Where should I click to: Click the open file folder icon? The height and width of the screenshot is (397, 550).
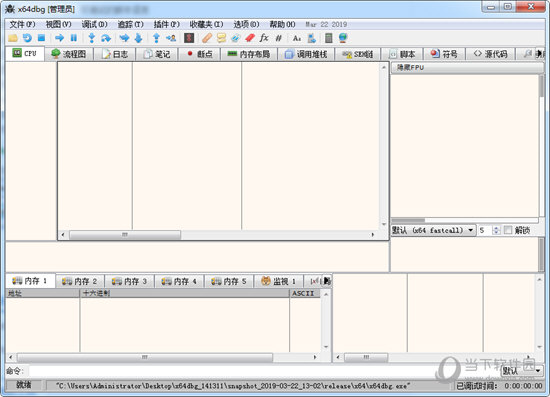(x=13, y=38)
